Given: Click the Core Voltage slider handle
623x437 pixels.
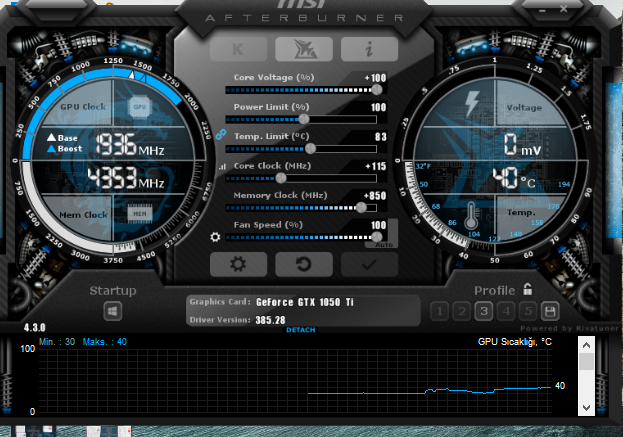Looking at the screenshot, I should 377,90.
